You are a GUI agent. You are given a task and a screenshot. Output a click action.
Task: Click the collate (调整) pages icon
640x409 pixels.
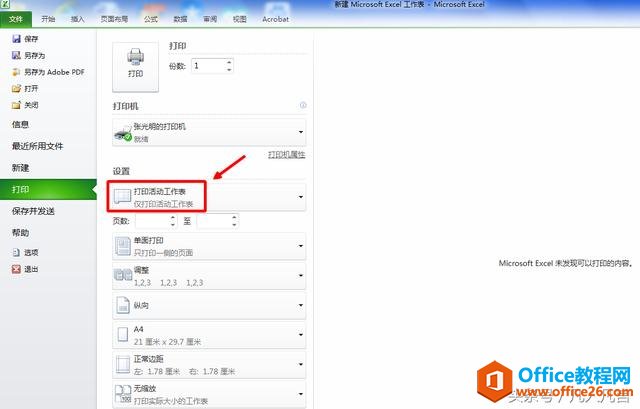pos(123,276)
